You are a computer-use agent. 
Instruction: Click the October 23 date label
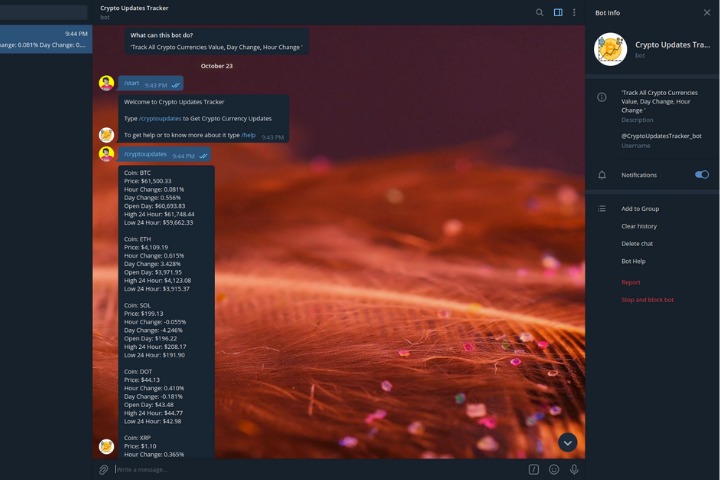pos(216,66)
